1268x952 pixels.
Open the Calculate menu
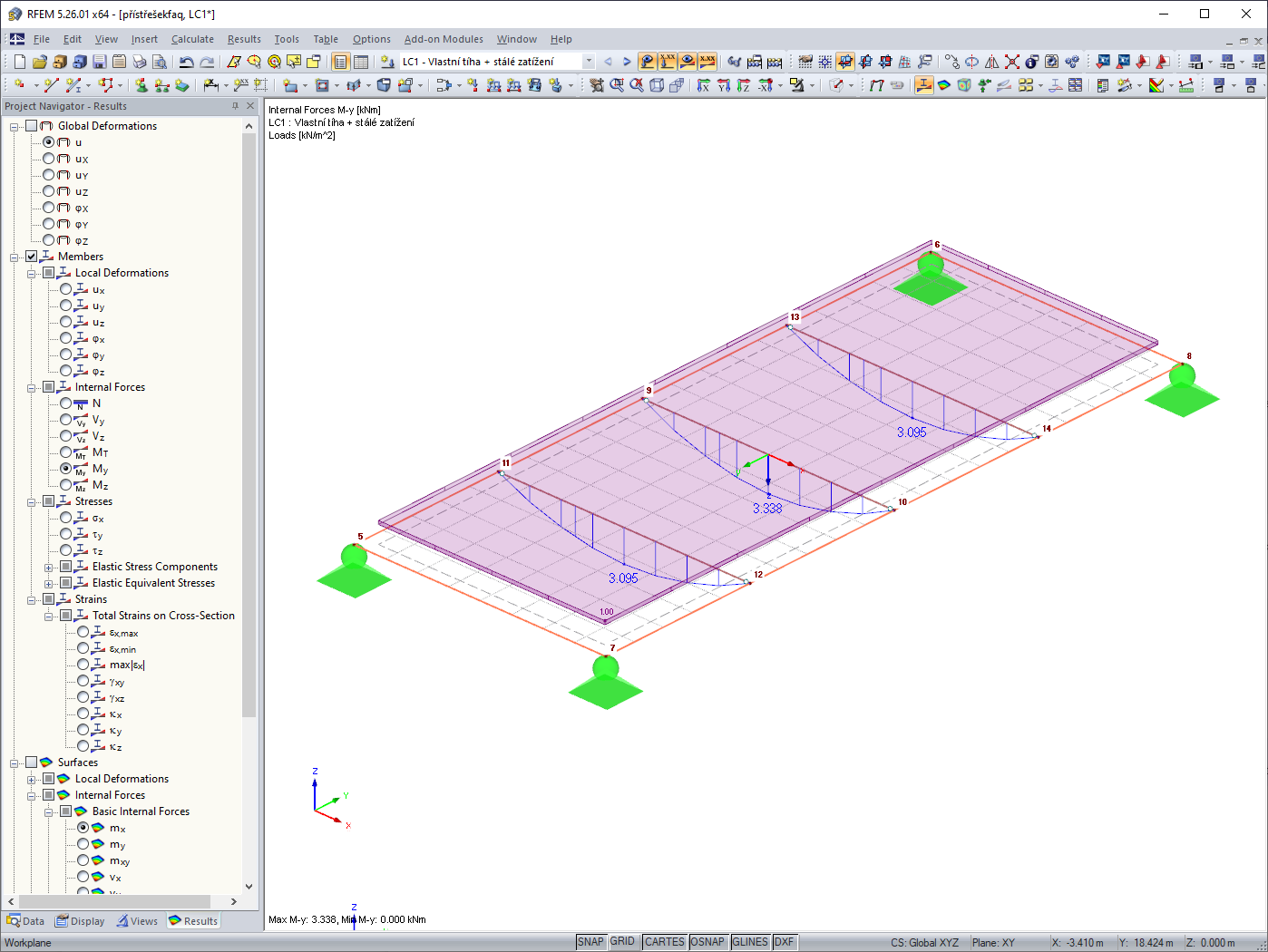click(192, 39)
